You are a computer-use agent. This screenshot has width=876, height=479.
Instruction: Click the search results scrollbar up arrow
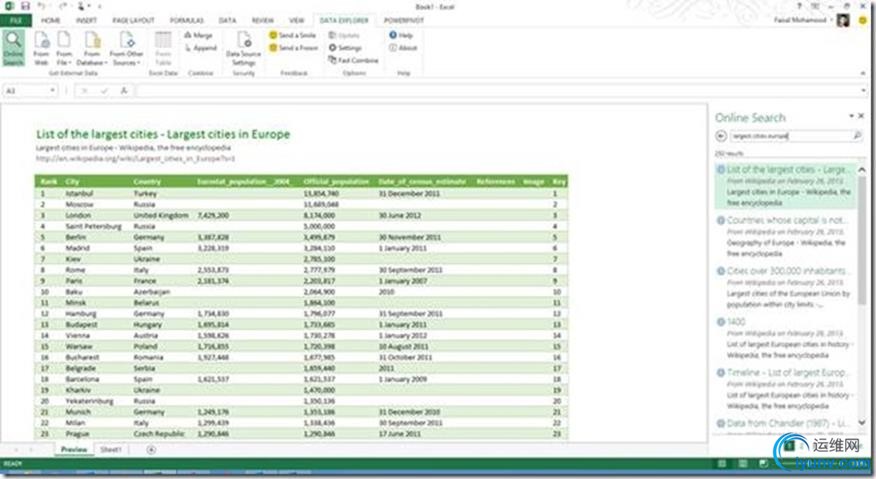(862, 169)
